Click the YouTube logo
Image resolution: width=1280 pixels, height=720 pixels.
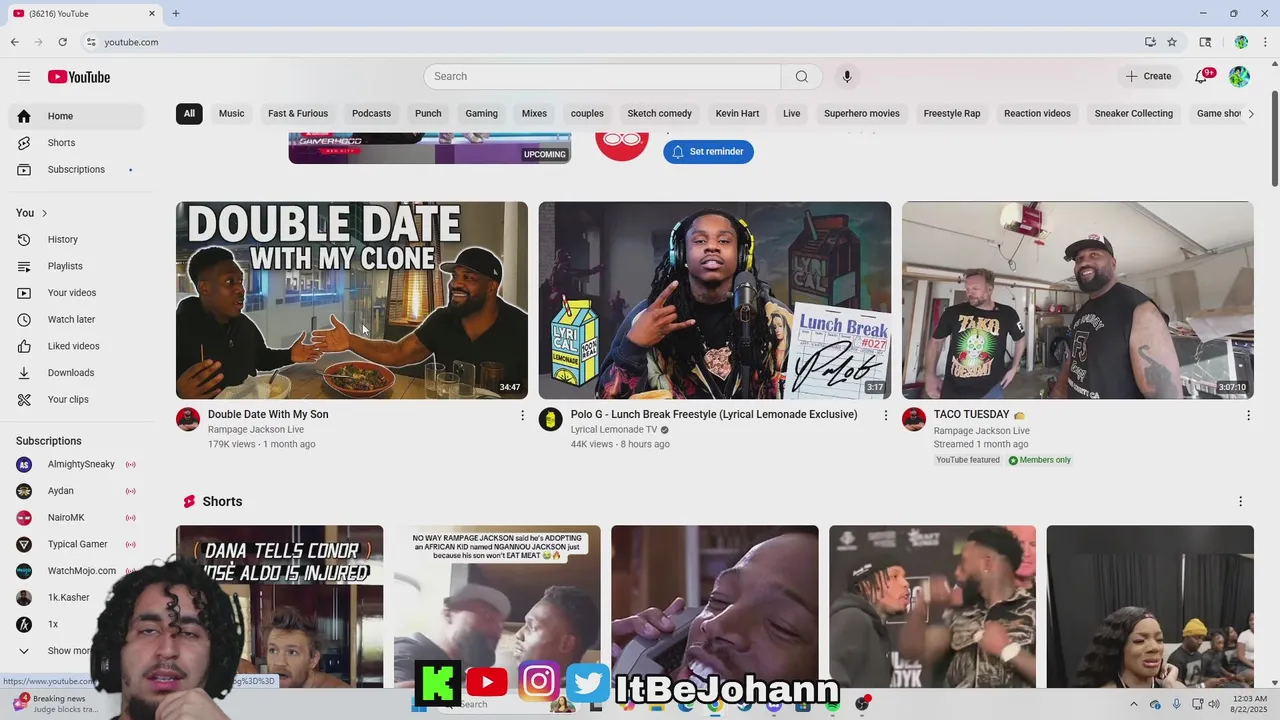(x=79, y=77)
